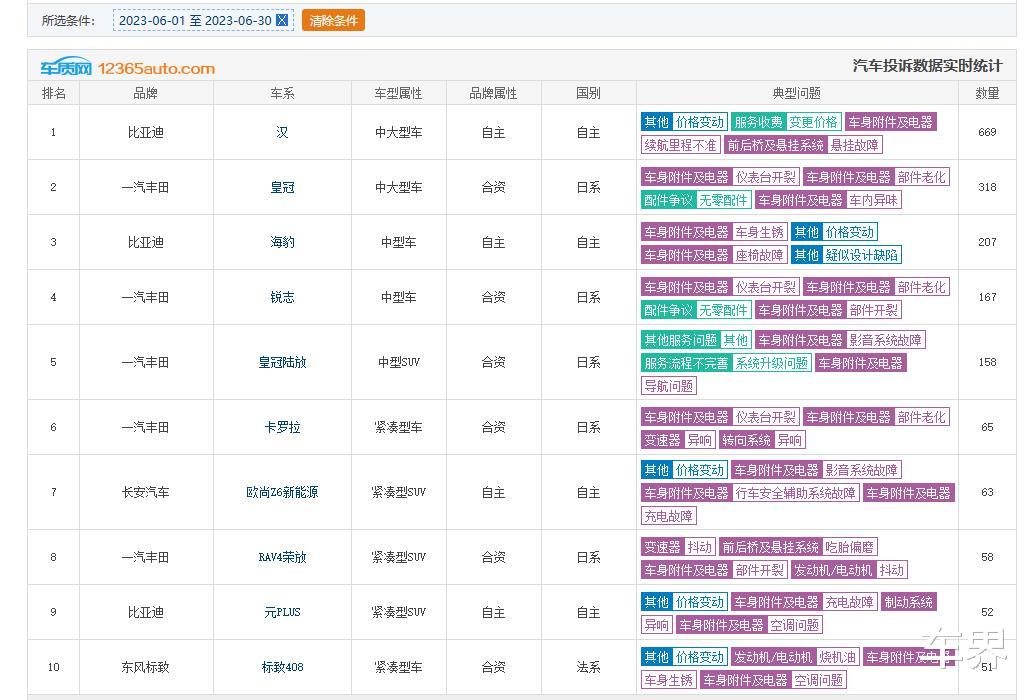The width and height of the screenshot is (1031, 700).
Task: Select the 悬挂故障 tag in 汉 row
Action: tap(854, 145)
